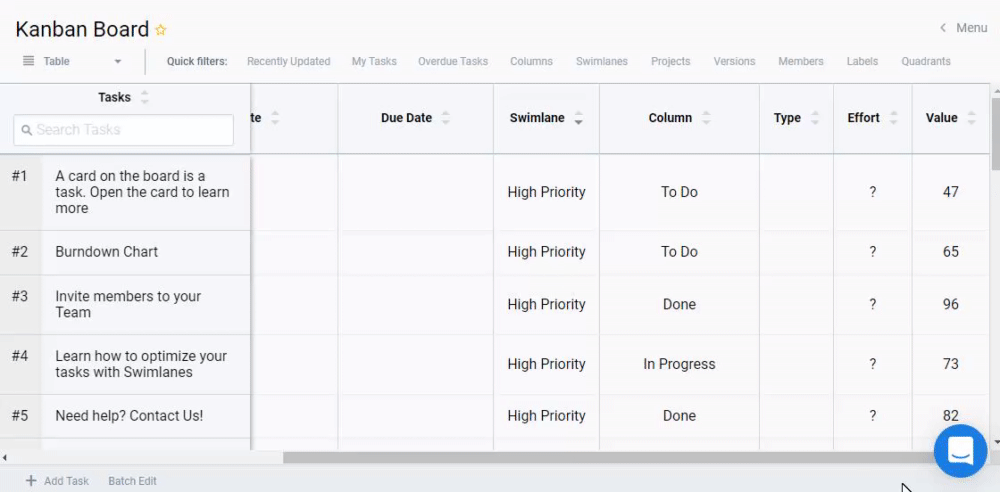Expand the Menu side panel

click(x=963, y=28)
